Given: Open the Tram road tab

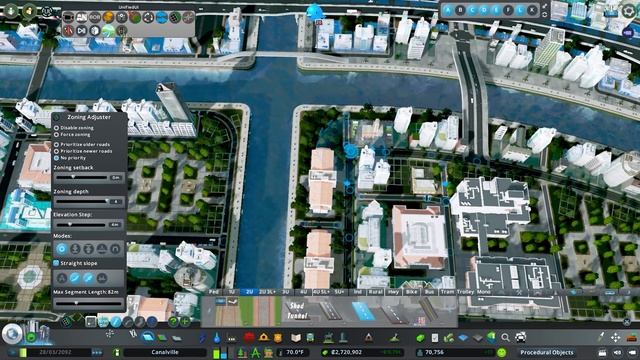Looking at the screenshot, I should click(447, 292).
